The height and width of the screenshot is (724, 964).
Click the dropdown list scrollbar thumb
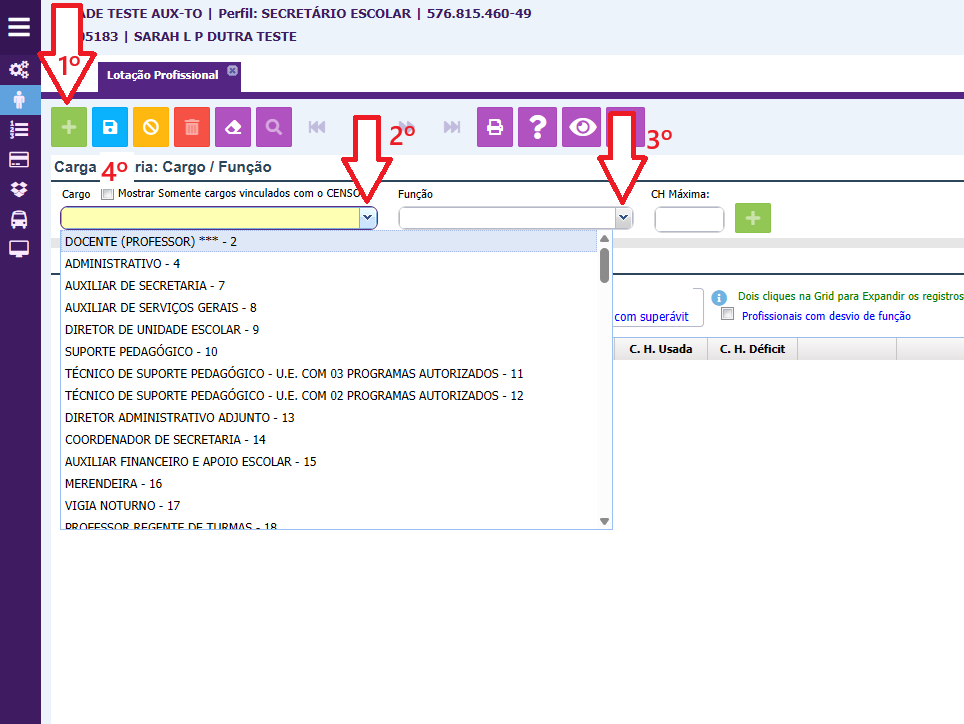tap(604, 266)
